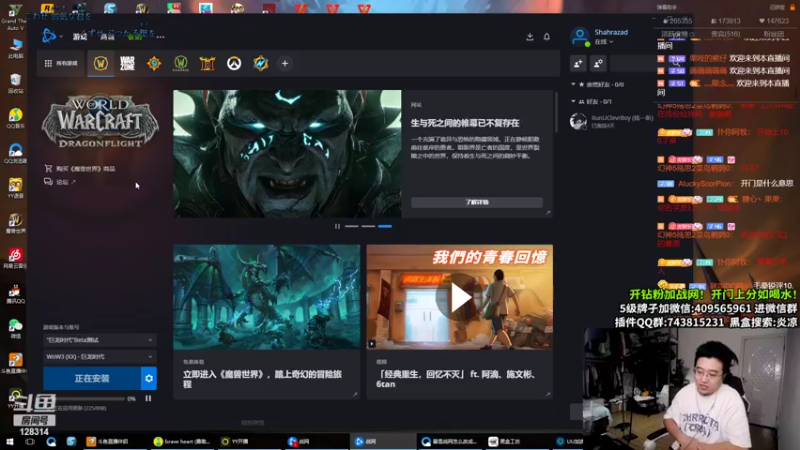The image size is (800, 450).
Task: Open the notifications bell
Action: tap(546, 37)
